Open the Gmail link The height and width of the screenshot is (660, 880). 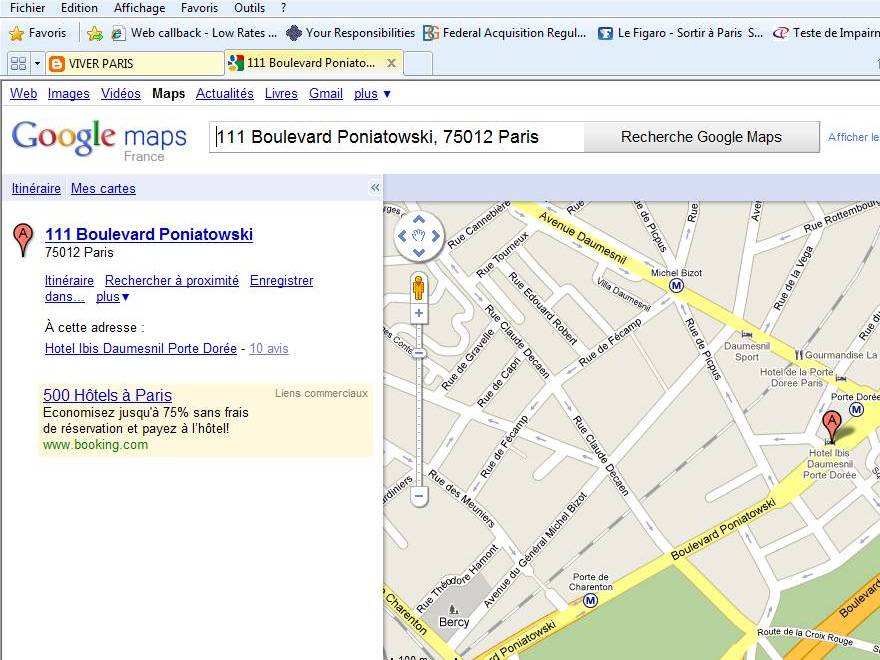[x=326, y=94]
